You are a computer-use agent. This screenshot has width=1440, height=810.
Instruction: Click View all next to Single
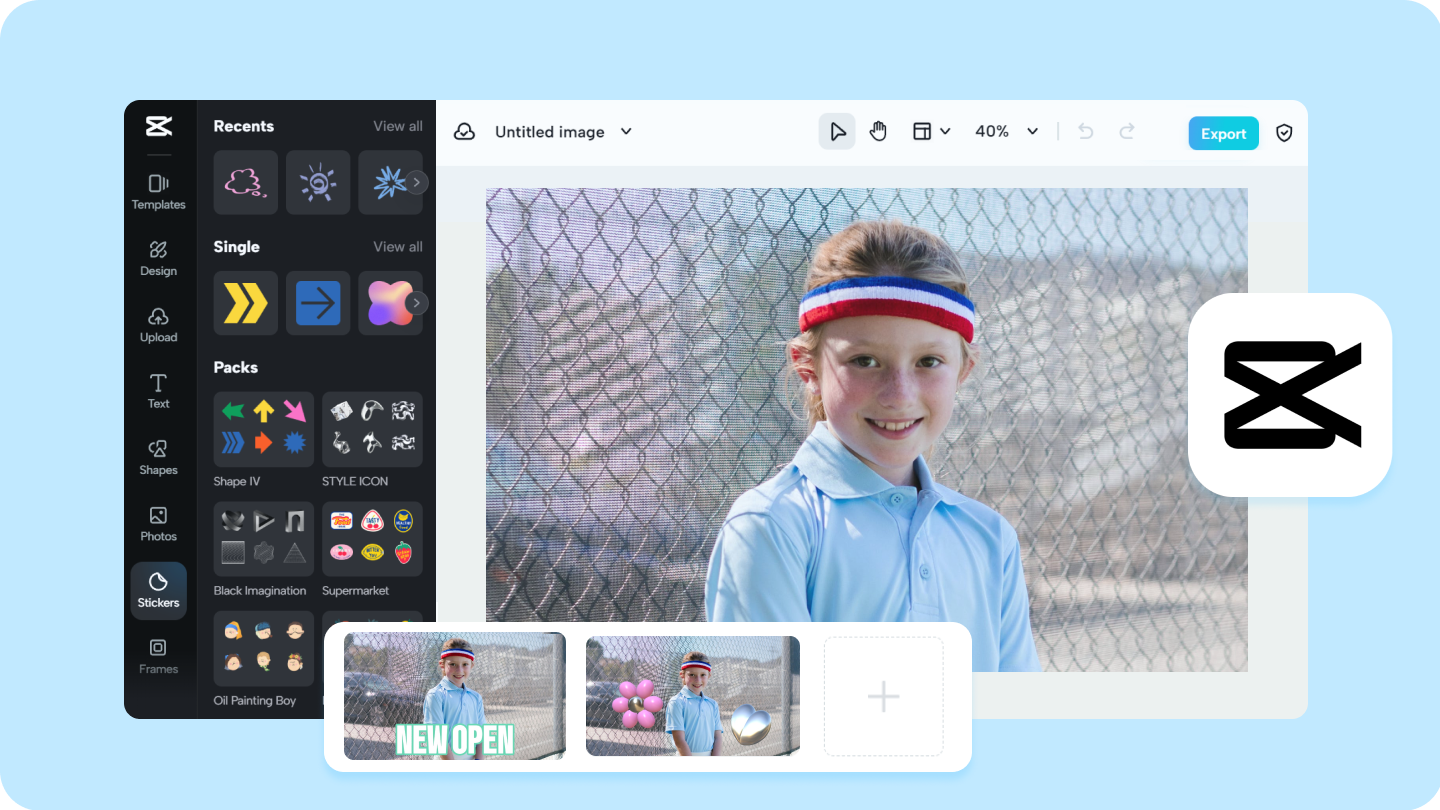click(398, 247)
